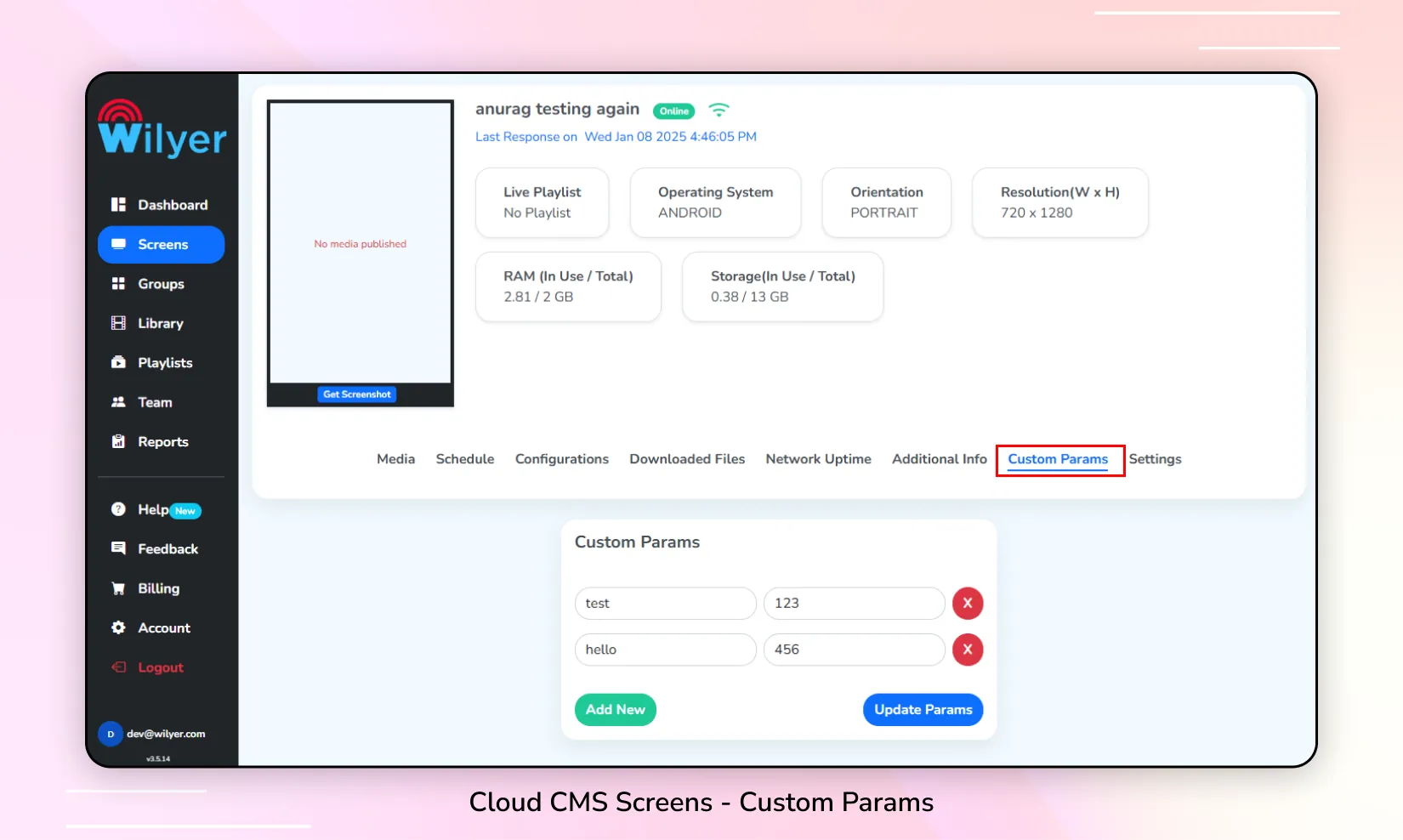
Task: Select Screens in the sidebar
Action: [x=161, y=244]
